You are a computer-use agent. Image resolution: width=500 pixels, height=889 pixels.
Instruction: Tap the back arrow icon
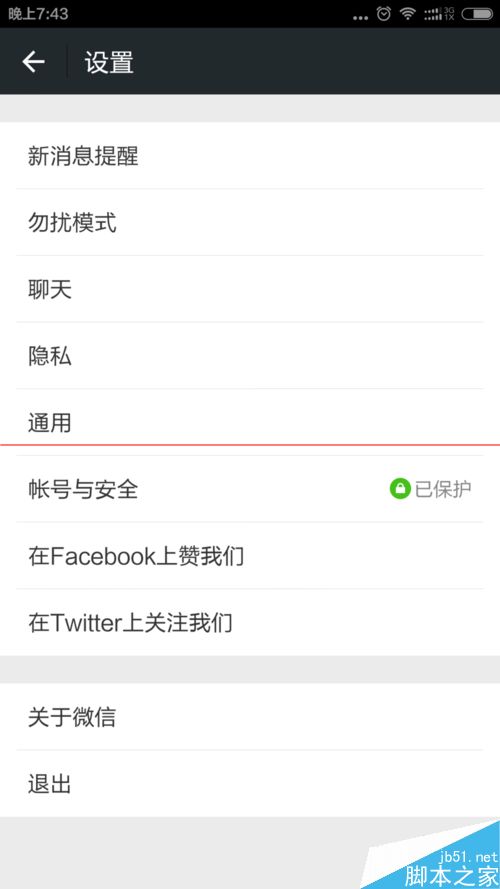[x=33, y=61]
